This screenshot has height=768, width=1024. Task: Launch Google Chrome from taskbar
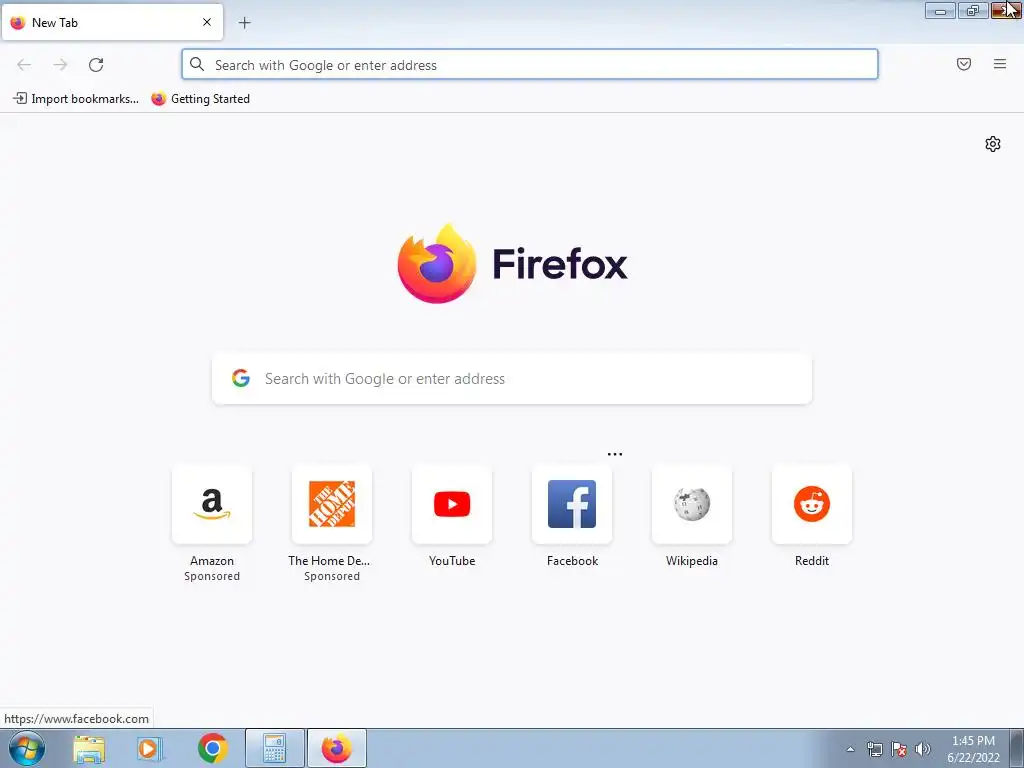[213, 748]
